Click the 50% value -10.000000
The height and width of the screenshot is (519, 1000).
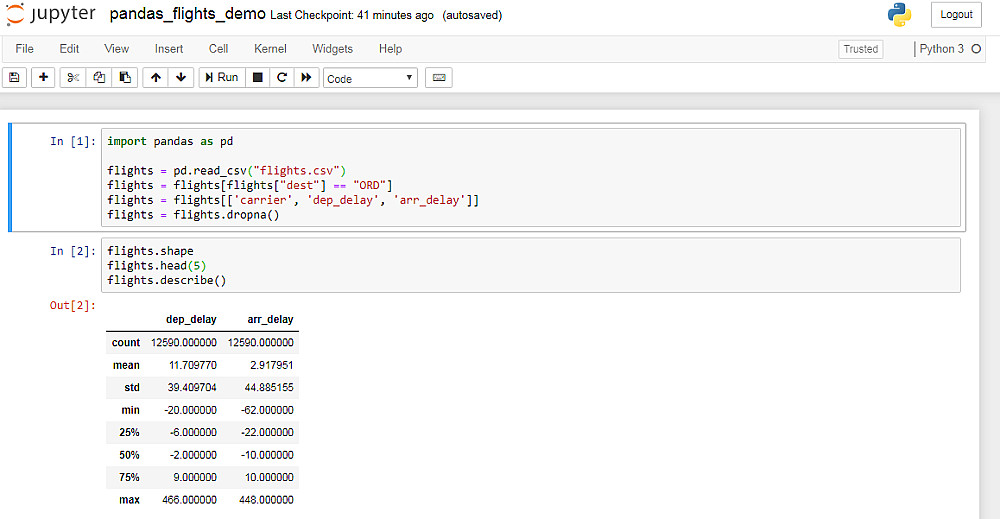(x=267, y=455)
